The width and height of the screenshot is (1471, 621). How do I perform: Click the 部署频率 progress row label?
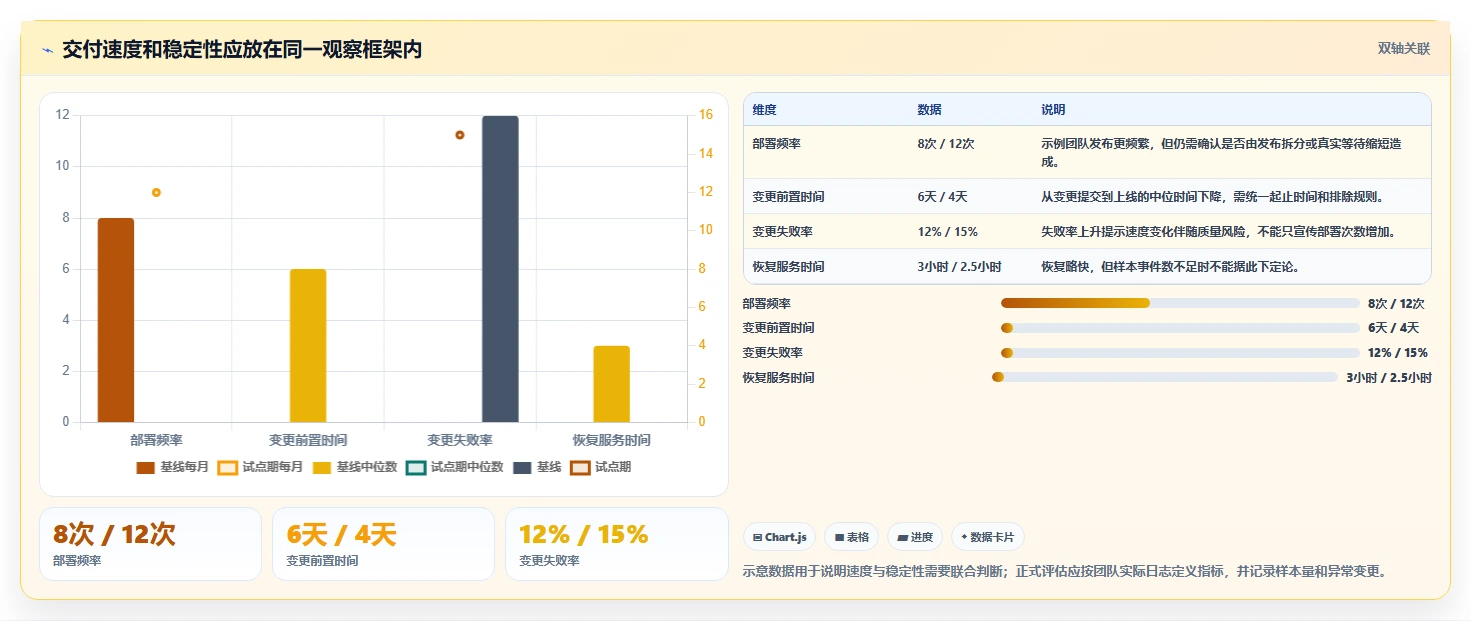click(x=766, y=303)
